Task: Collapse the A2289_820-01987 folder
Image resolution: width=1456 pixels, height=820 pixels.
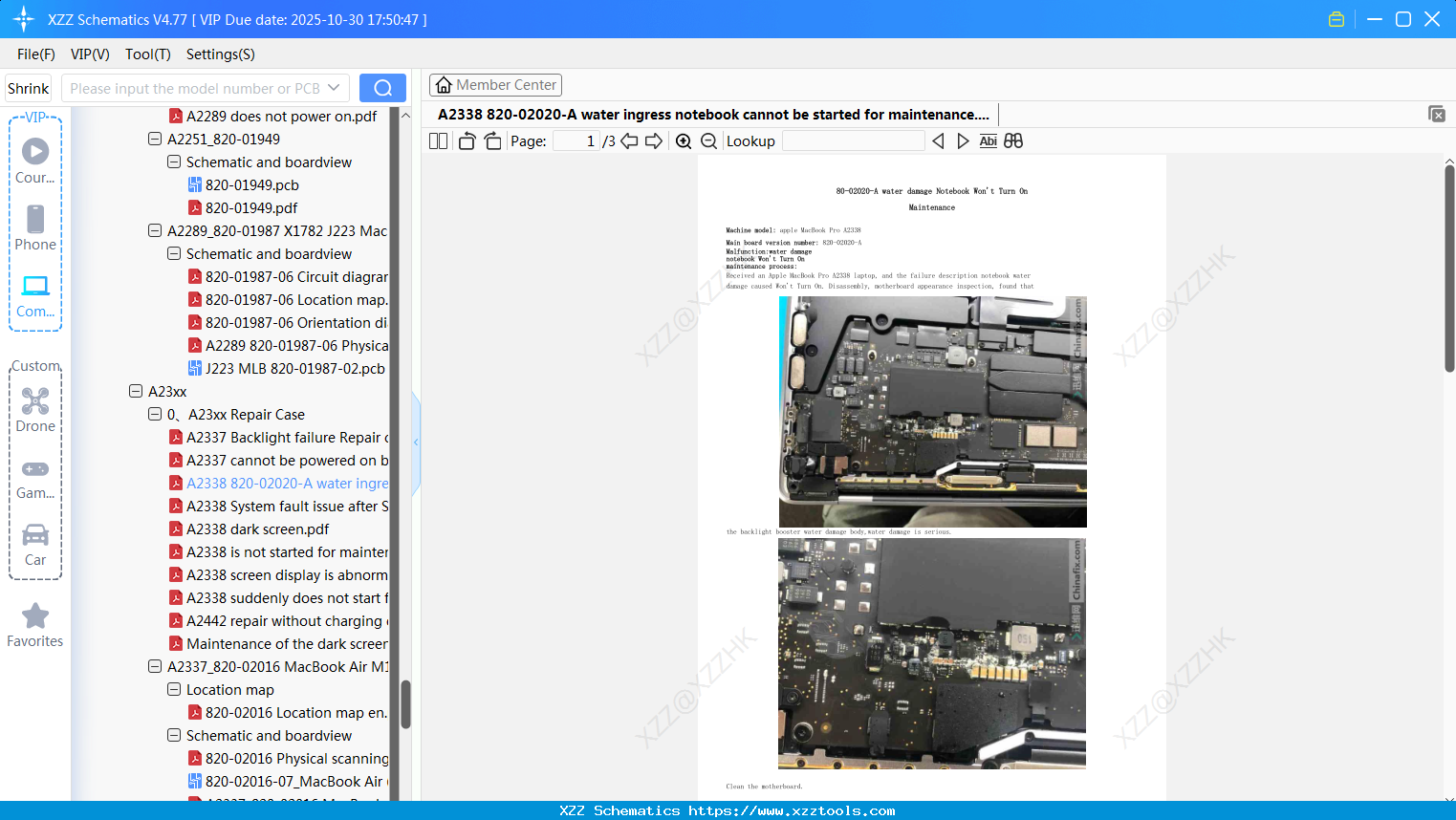Action: coord(155,231)
